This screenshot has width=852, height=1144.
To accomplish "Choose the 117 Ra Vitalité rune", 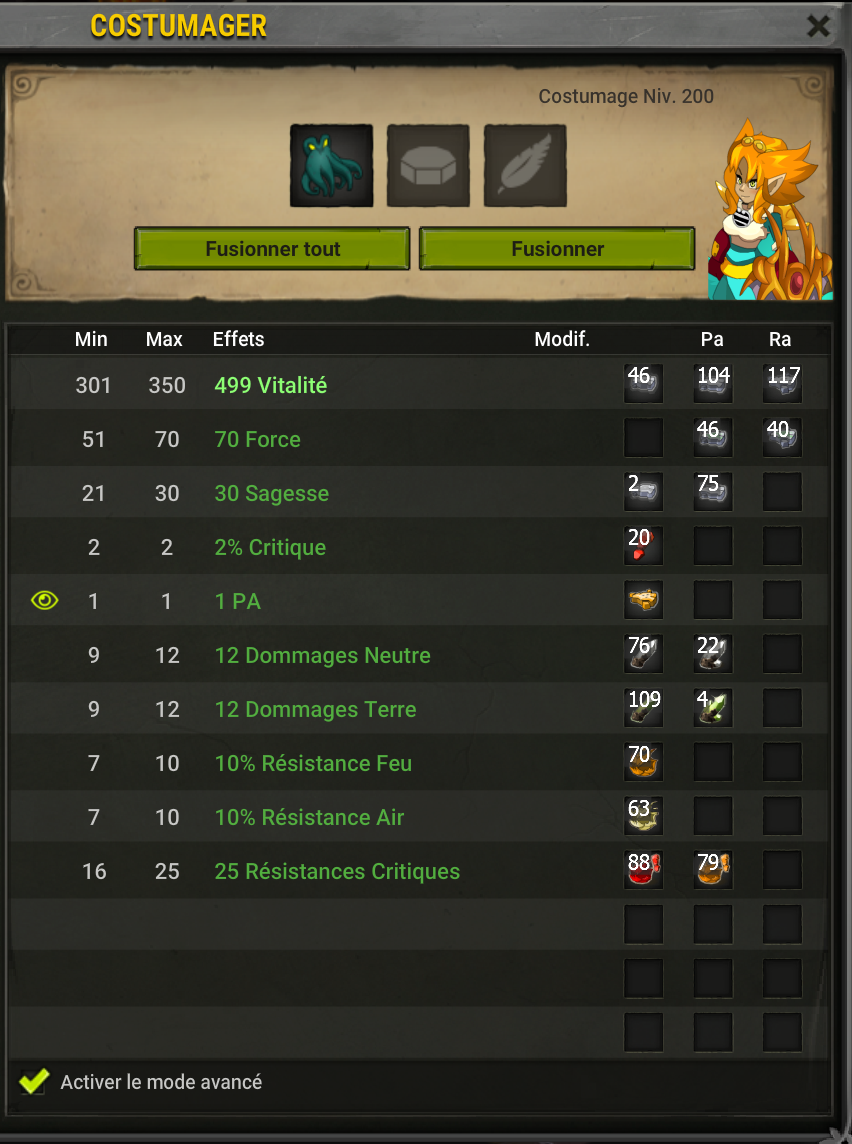I will tap(782, 384).
